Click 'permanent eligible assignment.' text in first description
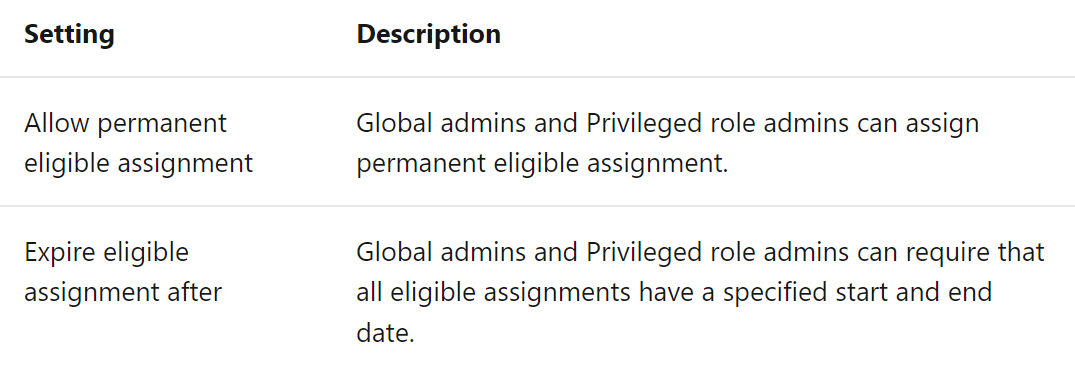The height and width of the screenshot is (376, 1075). pyautogui.click(x=542, y=164)
